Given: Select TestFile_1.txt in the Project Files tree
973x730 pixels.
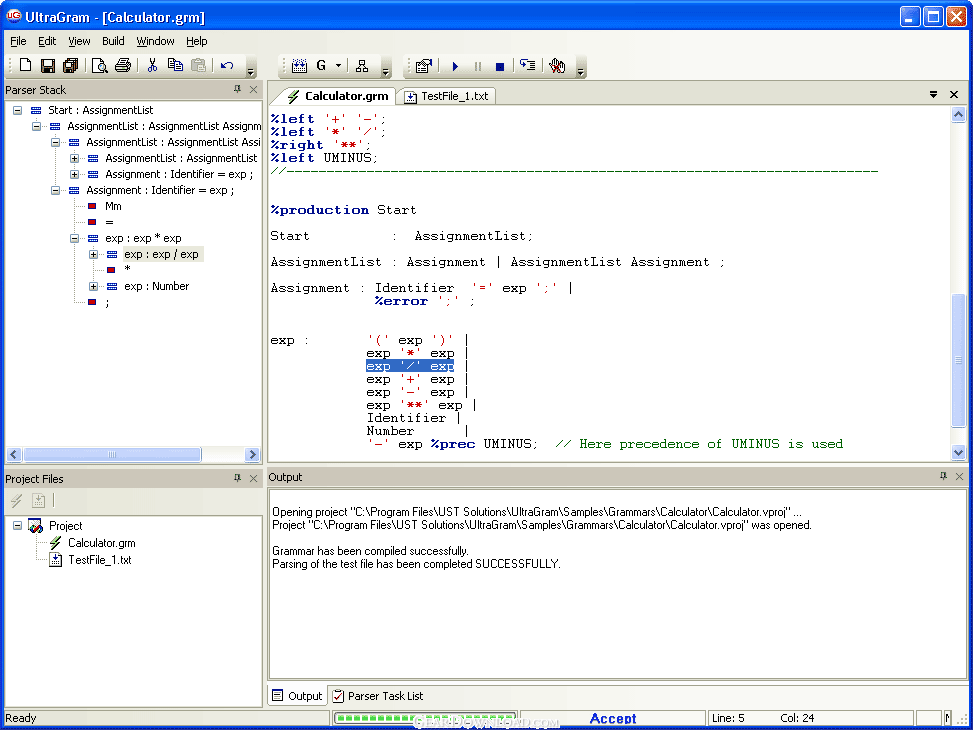Looking at the screenshot, I should [x=100, y=560].
